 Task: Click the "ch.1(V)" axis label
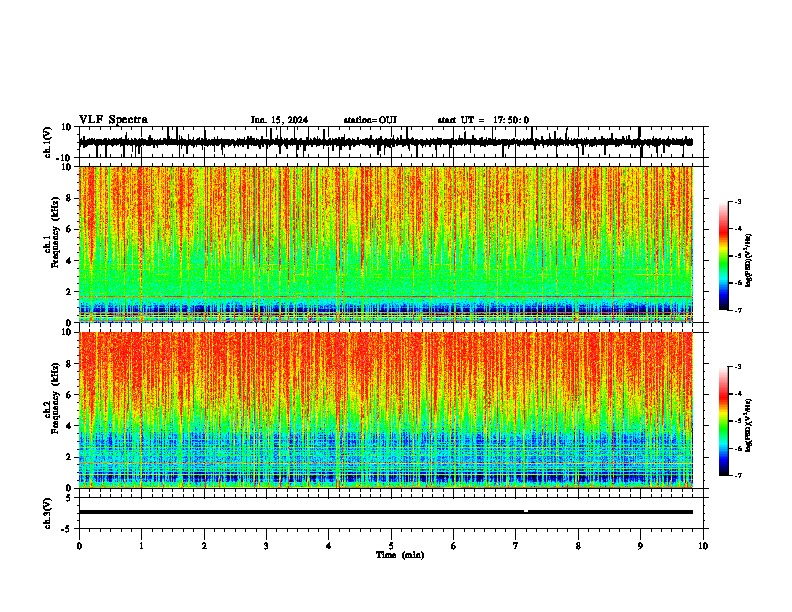(48, 142)
